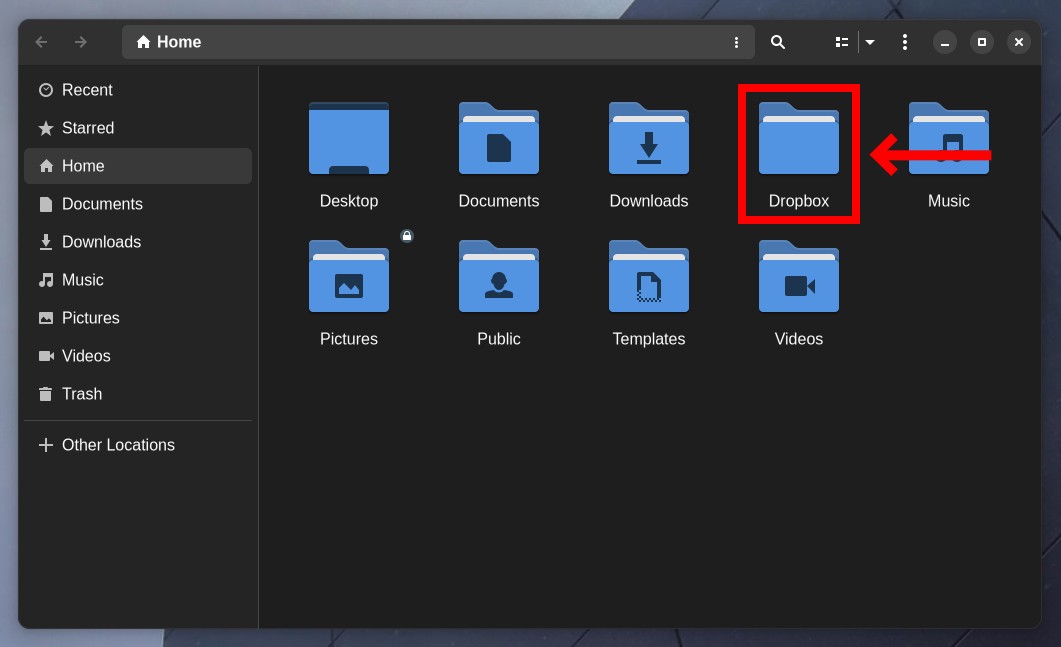The image size is (1061, 647).
Task: Click the Desktop folder name label
Action: [x=348, y=201]
